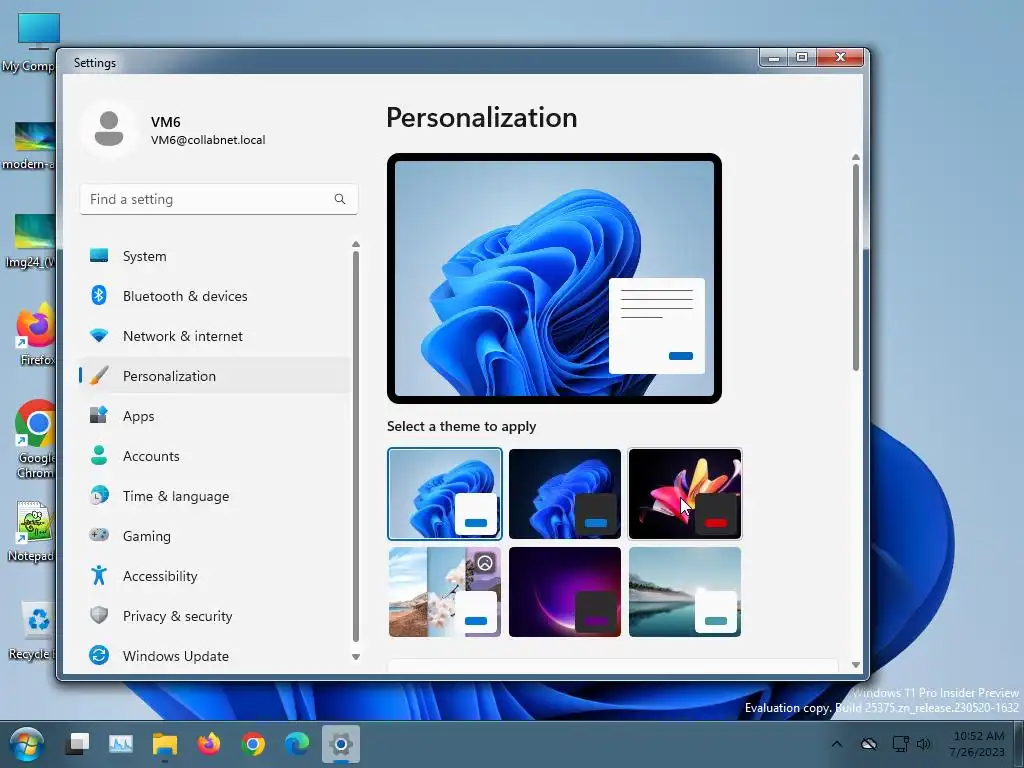Select the Img24 image desktop file
The image size is (1024, 768).
(31, 242)
